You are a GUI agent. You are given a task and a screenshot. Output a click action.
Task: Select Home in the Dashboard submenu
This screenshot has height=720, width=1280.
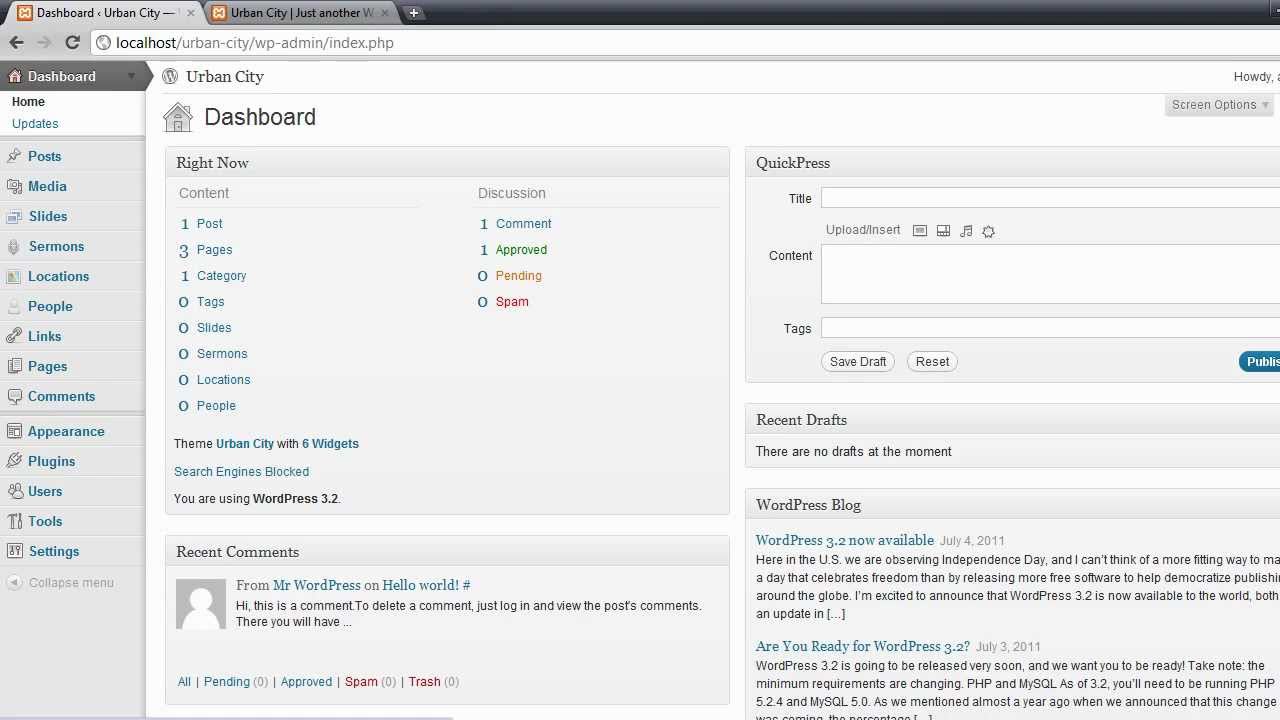pos(28,102)
